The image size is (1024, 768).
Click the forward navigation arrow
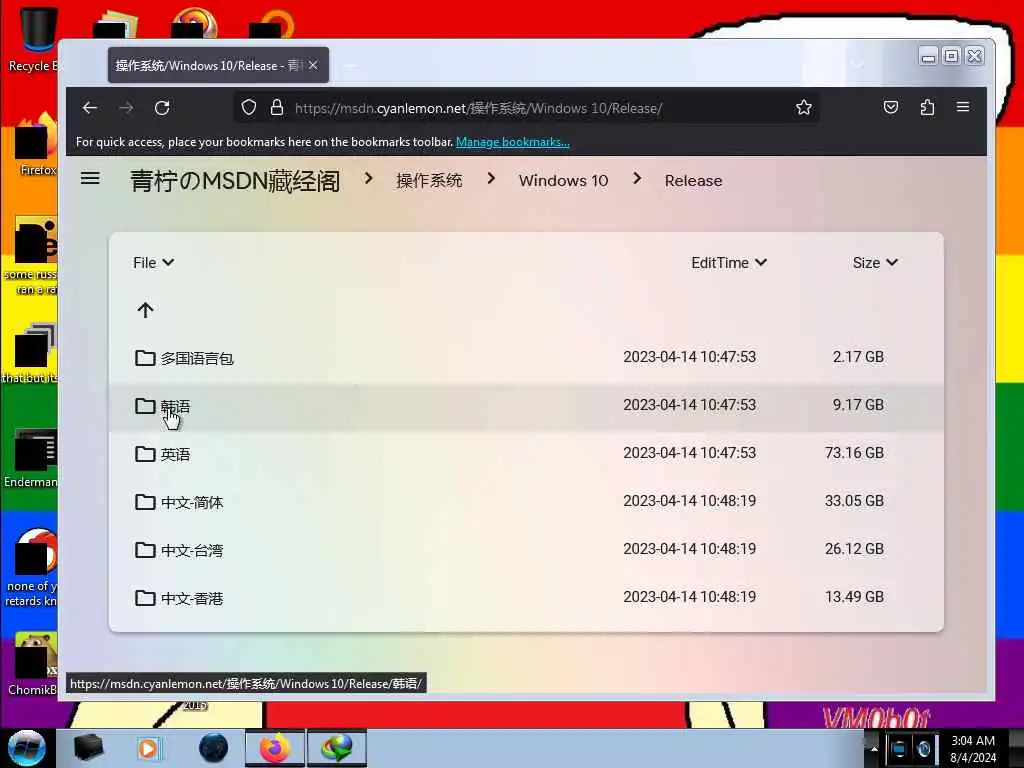coord(126,108)
